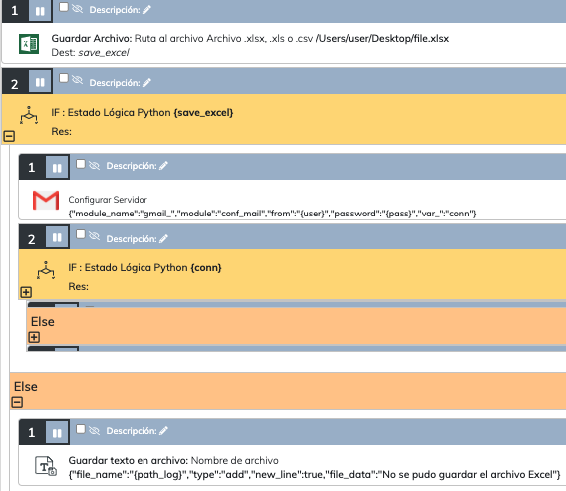Screen dimensions: 566x491
Task: Click the IF branch icon for save_excel condition
Action: [29, 115]
